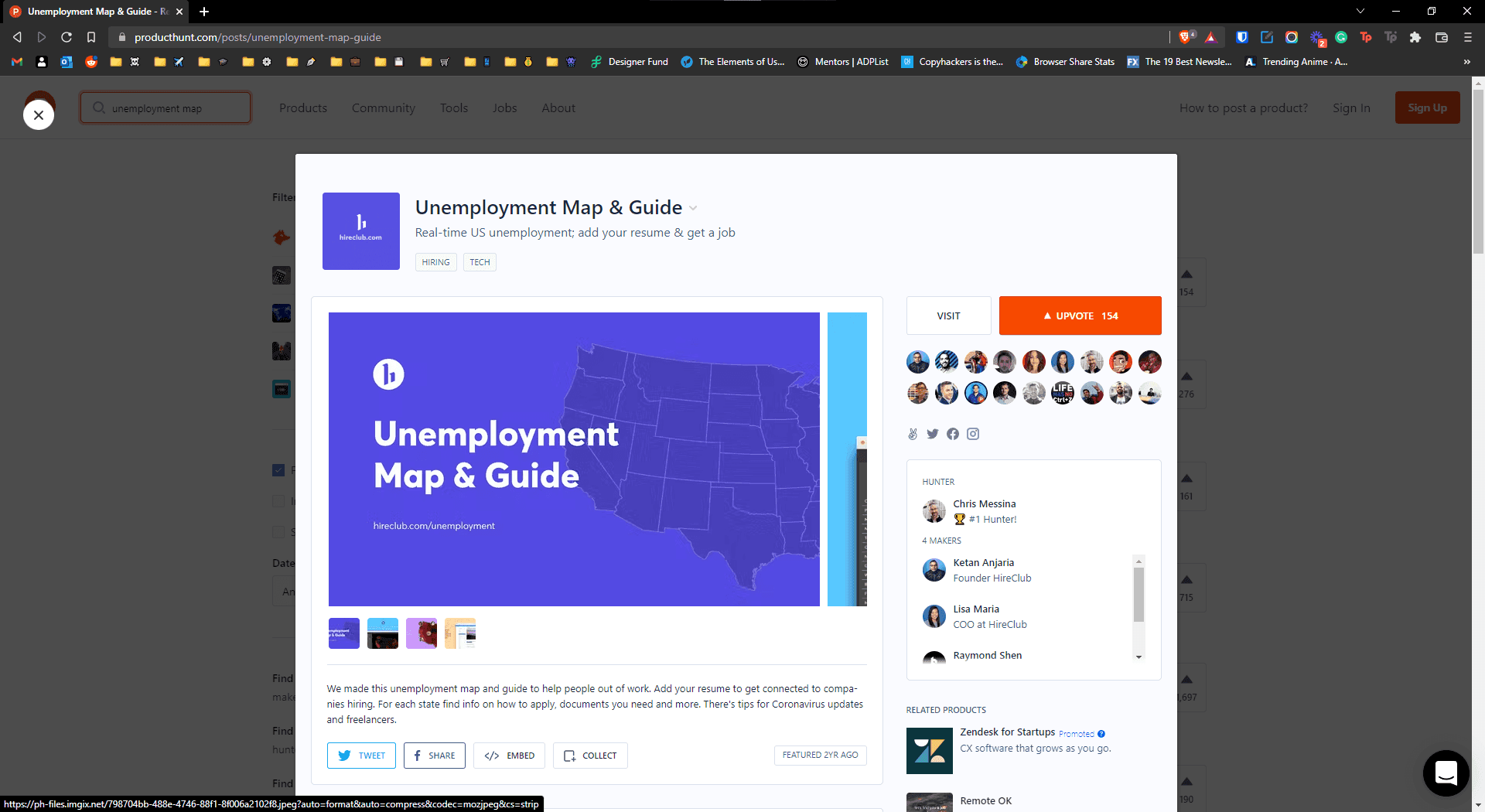The height and width of the screenshot is (812, 1485).
Task: Click the page vertical scrollbar thumb
Action: point(1478,170)
